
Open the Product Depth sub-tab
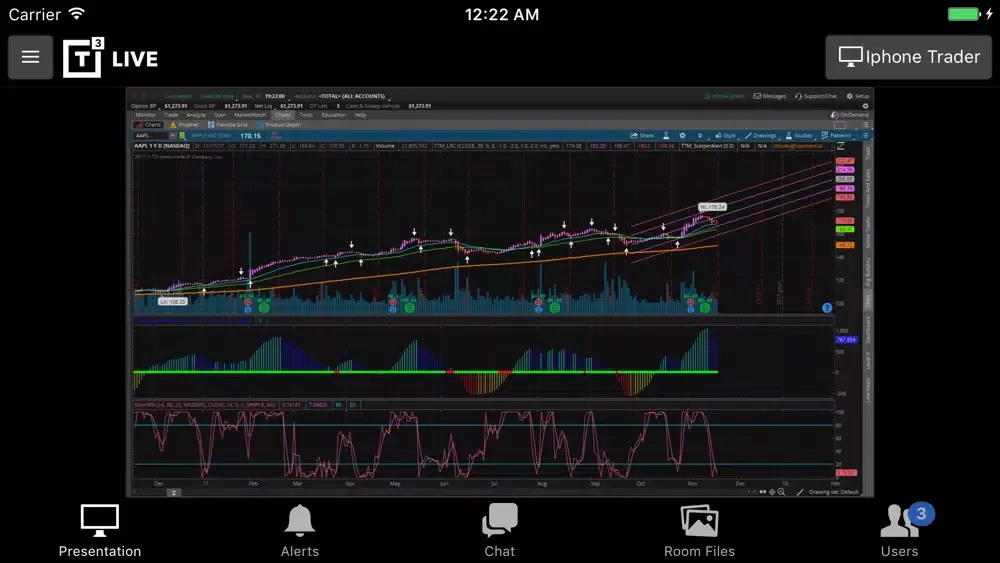coord(279,125)
